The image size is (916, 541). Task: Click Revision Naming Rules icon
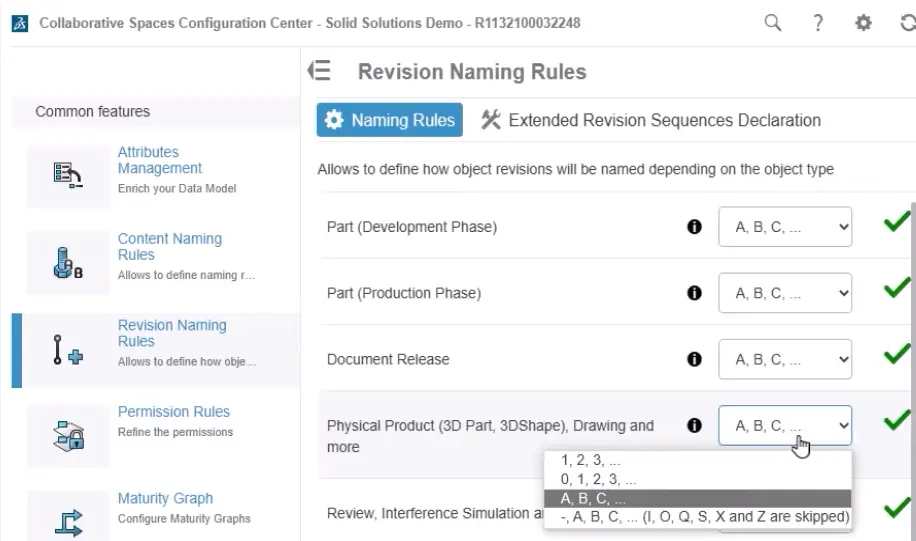coord(68,350)
